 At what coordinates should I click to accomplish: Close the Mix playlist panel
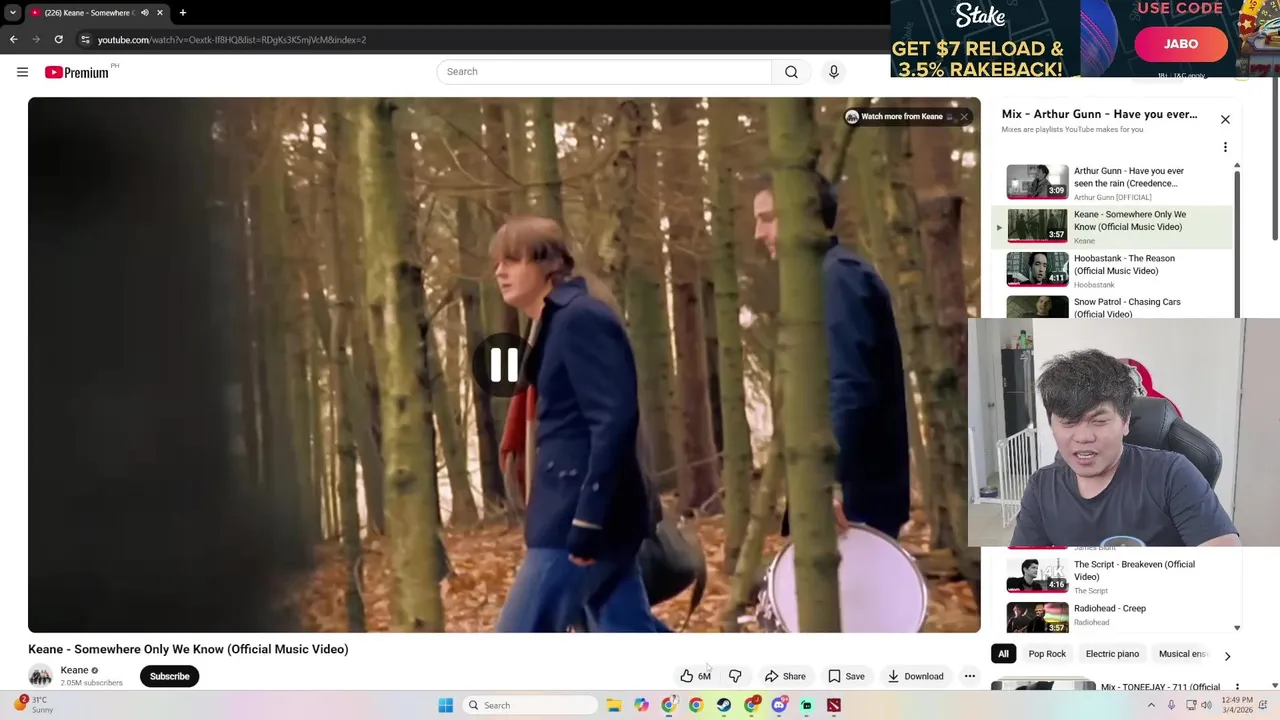[1225, 120]
